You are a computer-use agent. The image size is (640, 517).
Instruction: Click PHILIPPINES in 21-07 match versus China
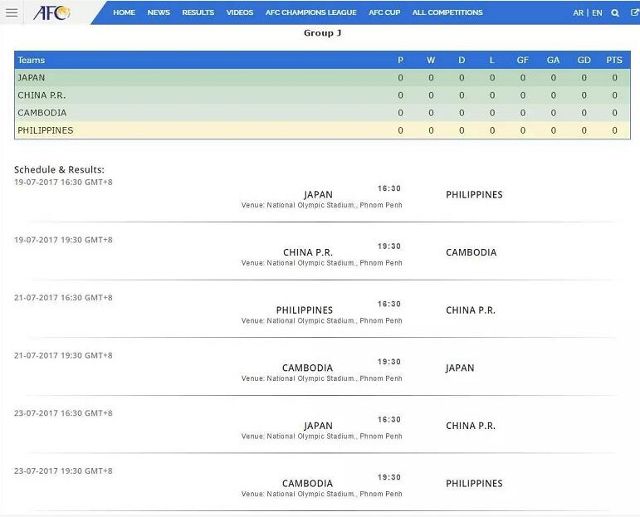(304, 310)
